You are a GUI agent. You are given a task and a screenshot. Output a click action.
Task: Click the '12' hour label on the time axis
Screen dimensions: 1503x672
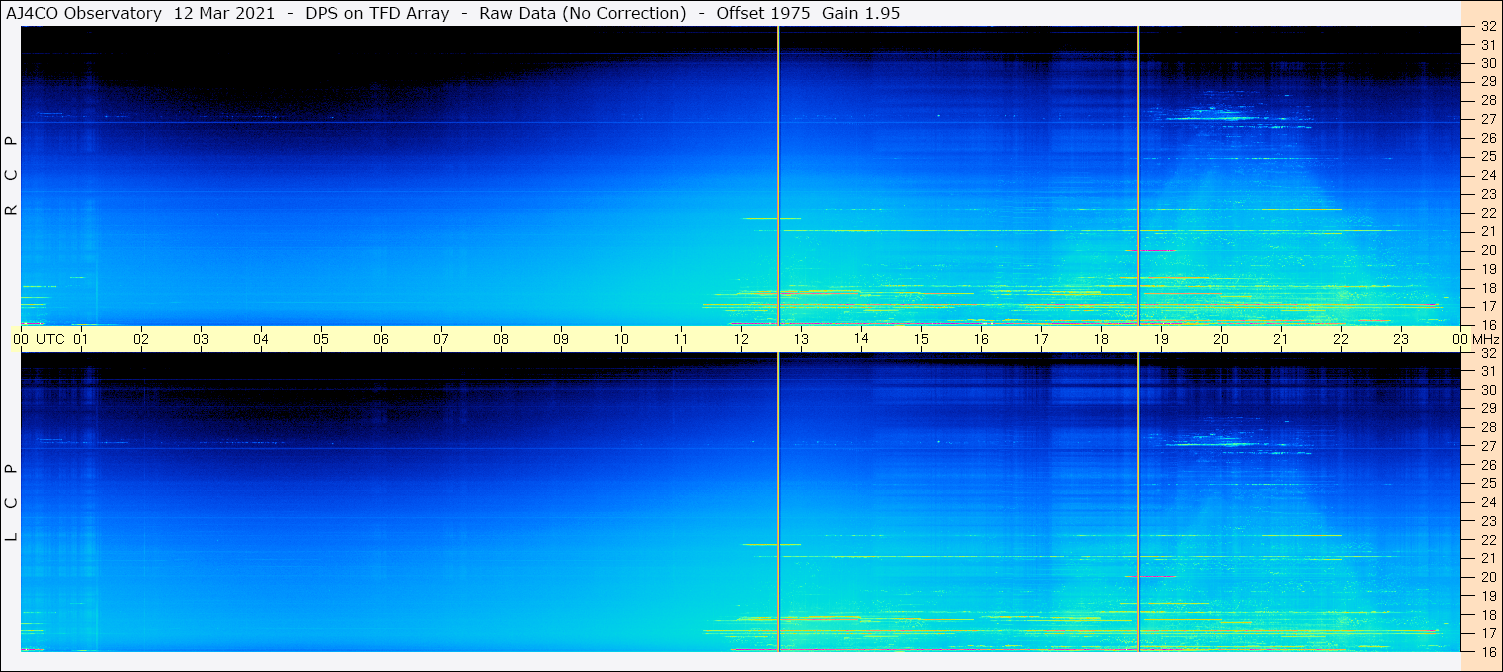click(741, 339)
